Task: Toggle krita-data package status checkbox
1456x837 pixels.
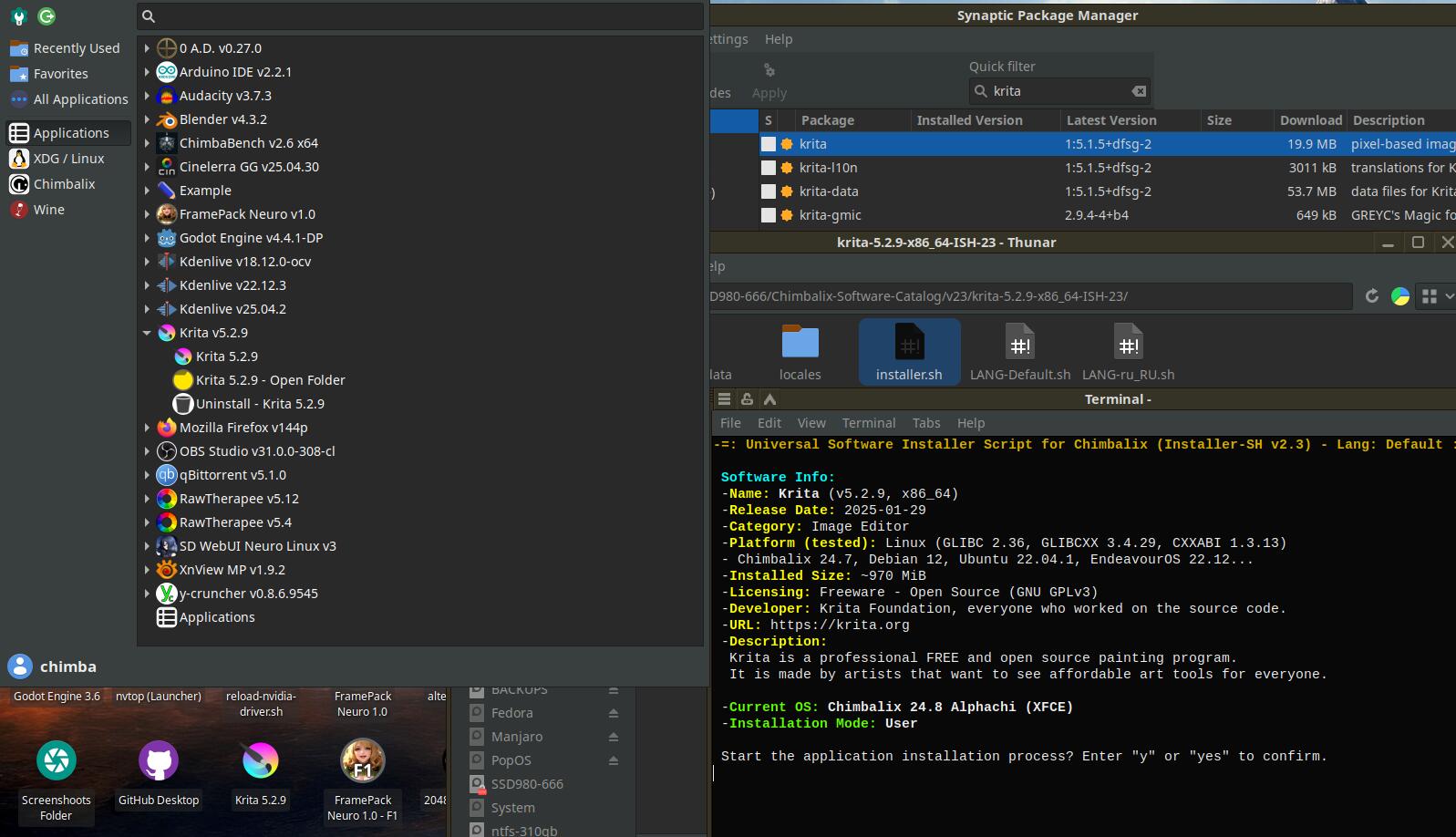Action: coord(769,191)
